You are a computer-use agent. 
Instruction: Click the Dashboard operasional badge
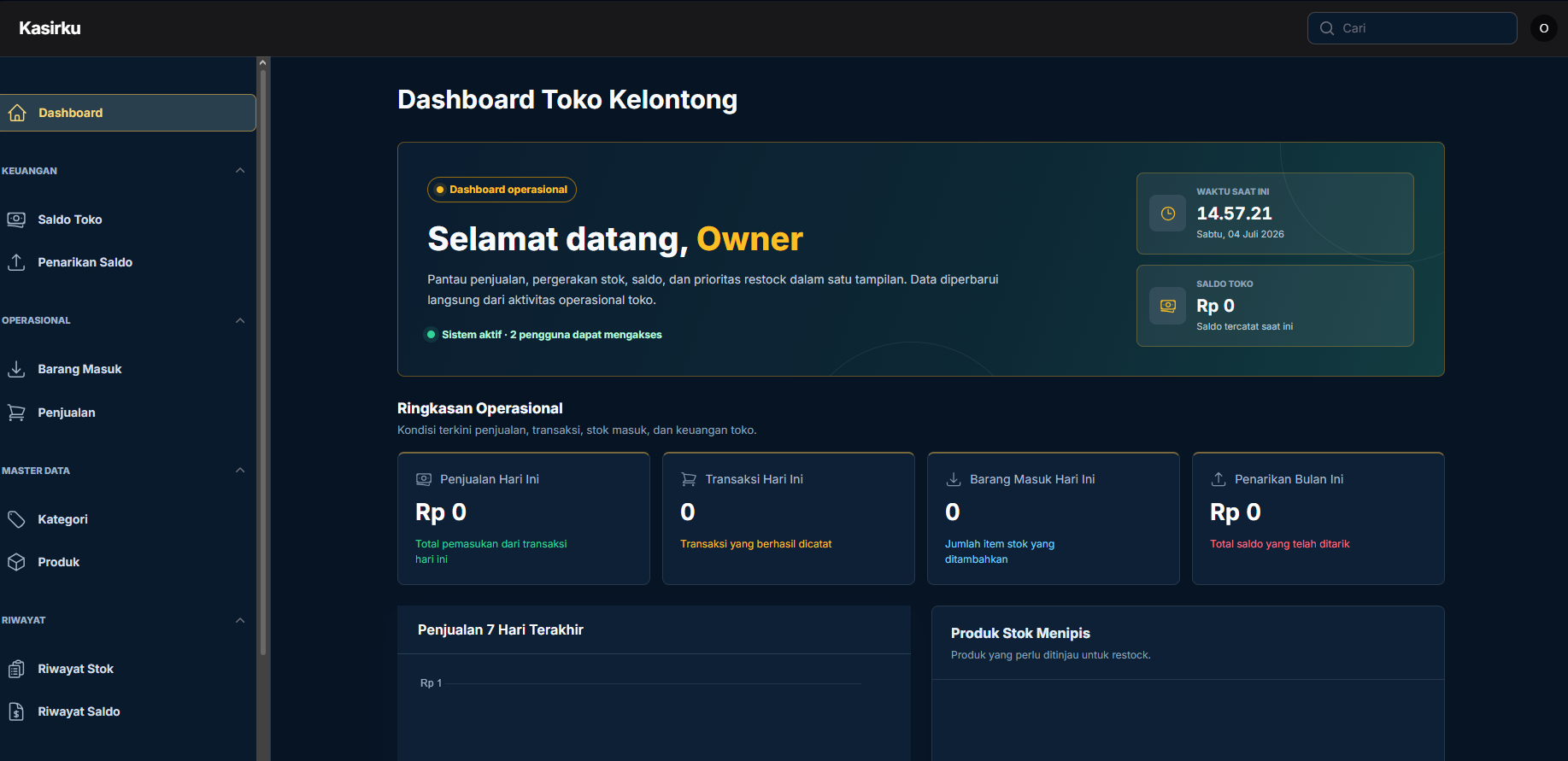point(502,190)
